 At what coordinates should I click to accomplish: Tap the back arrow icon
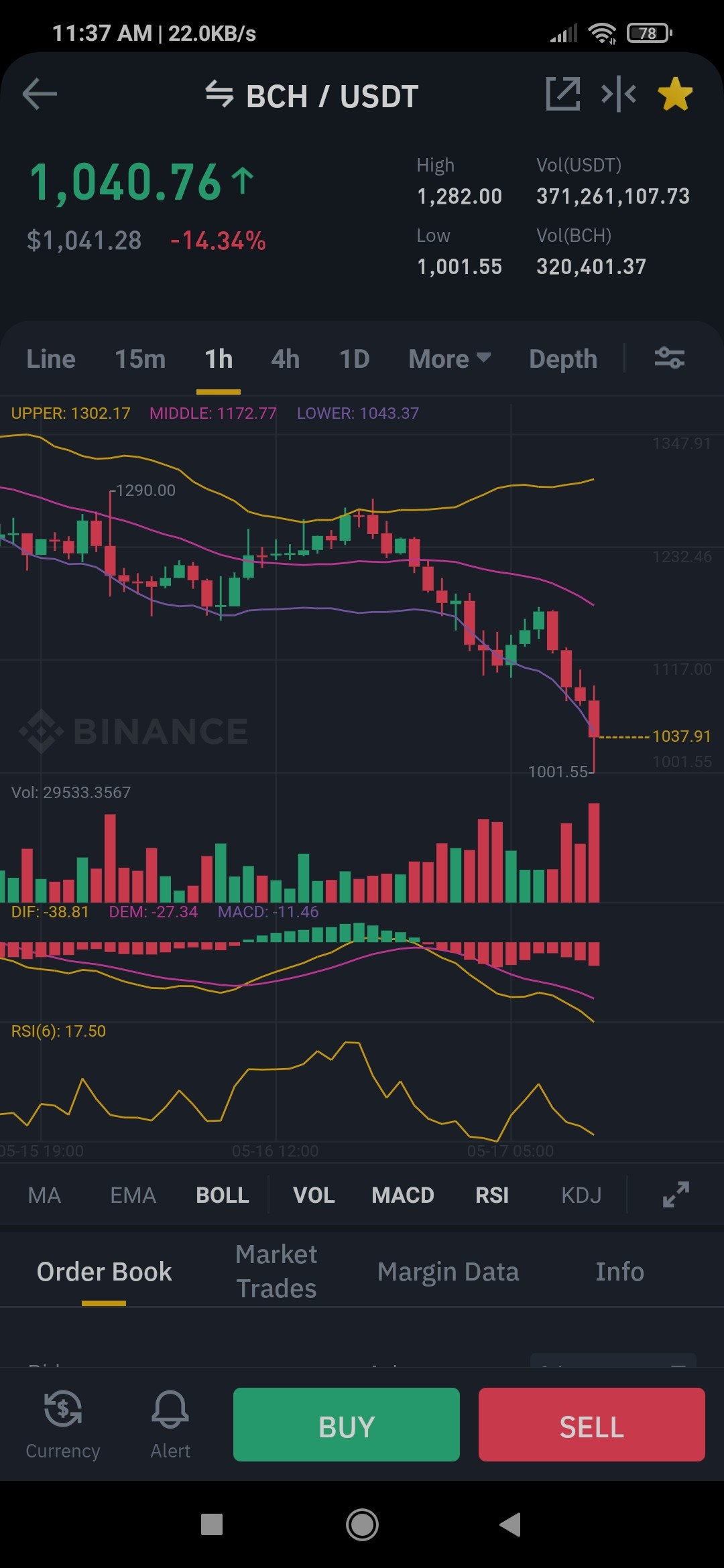tap(40, 94)
